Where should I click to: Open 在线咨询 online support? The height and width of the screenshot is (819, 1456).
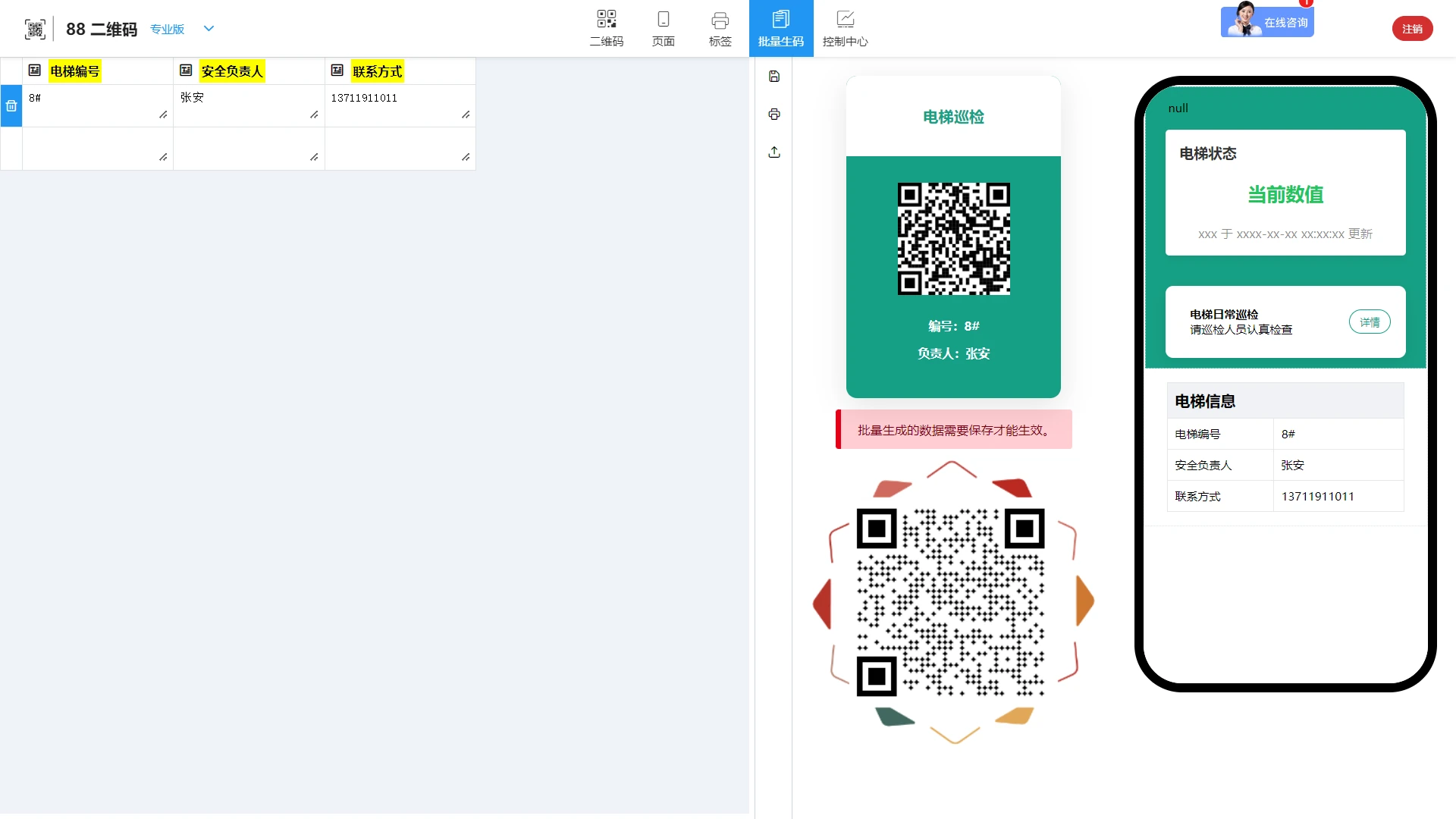(1267, 21)
